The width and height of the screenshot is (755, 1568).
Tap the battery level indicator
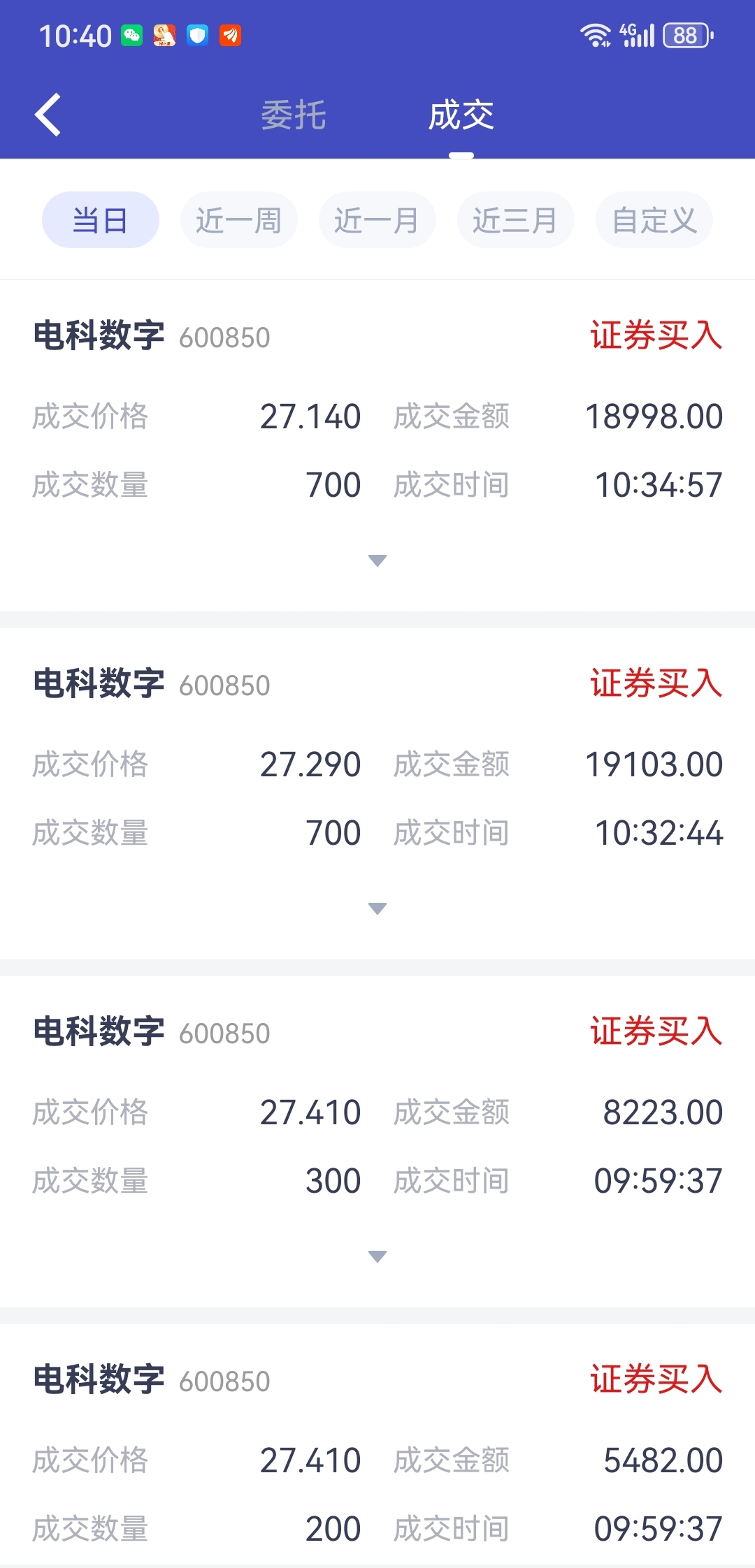pyautogui.click(x=688, y=35)
